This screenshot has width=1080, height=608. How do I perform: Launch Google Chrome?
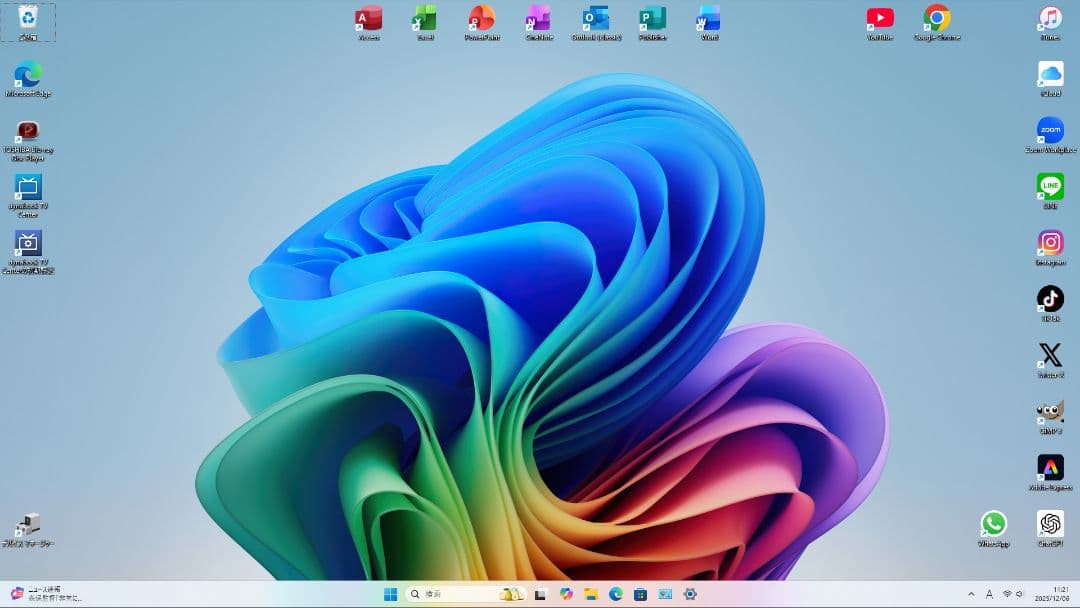(936, 17)
